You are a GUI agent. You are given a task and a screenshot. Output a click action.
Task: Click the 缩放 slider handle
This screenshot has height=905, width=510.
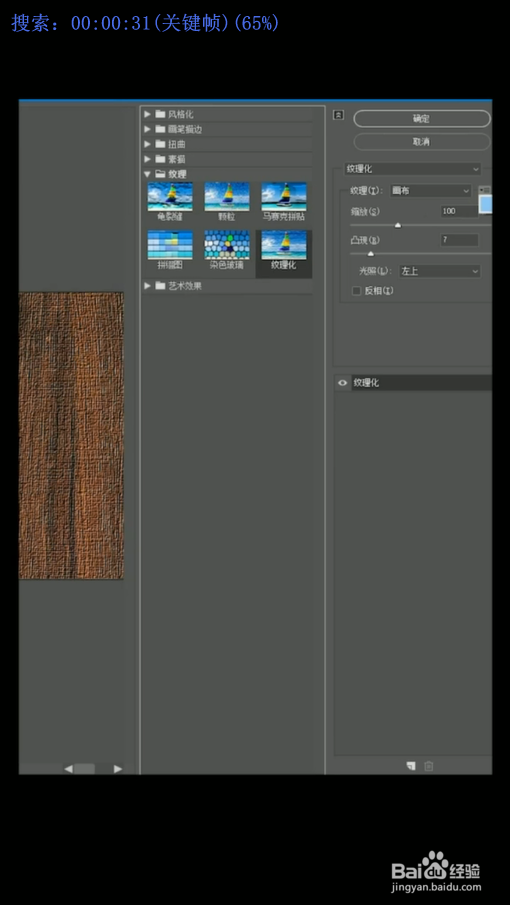[398, 226]
